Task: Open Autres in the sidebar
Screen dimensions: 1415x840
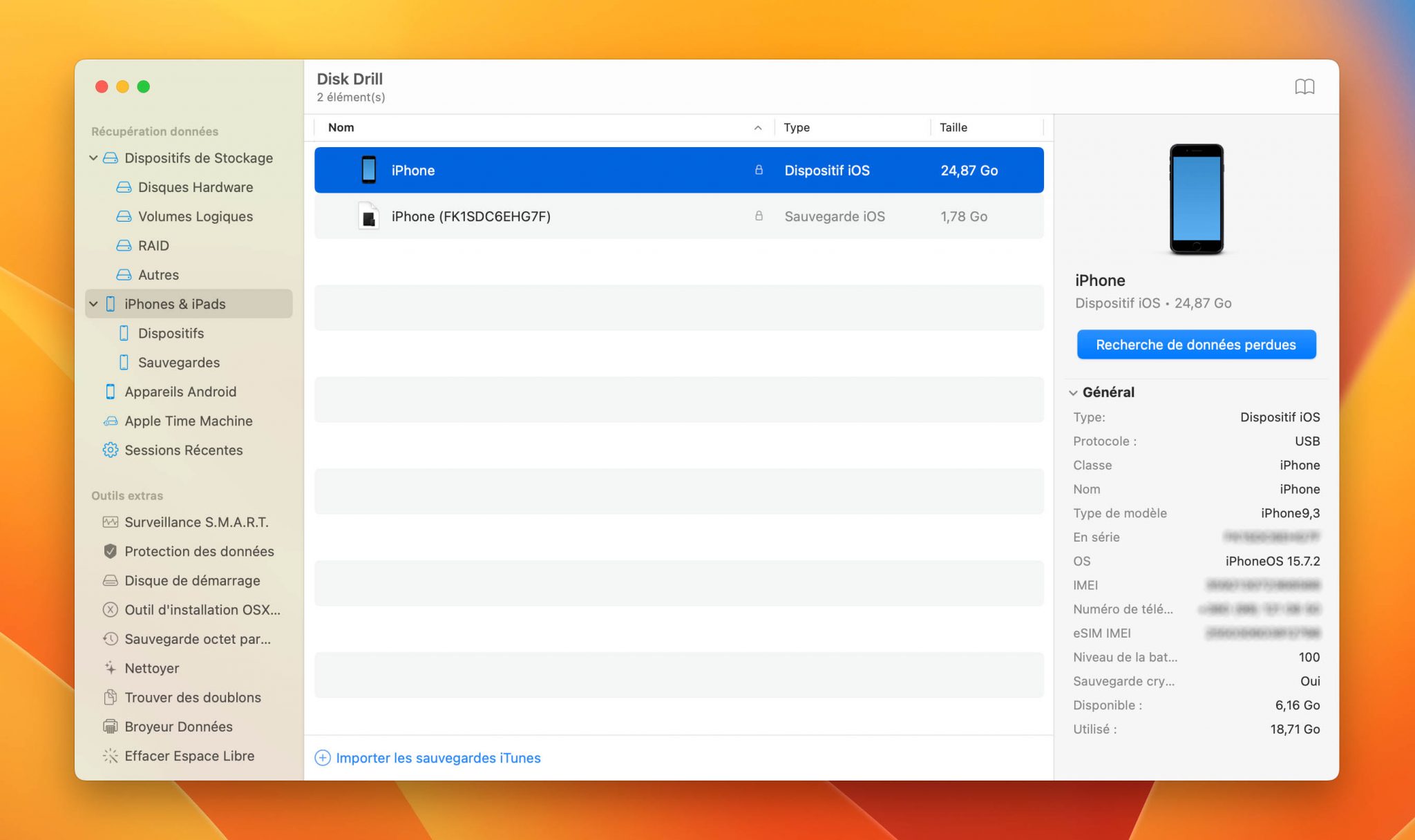Action: (x=158, y=275)
